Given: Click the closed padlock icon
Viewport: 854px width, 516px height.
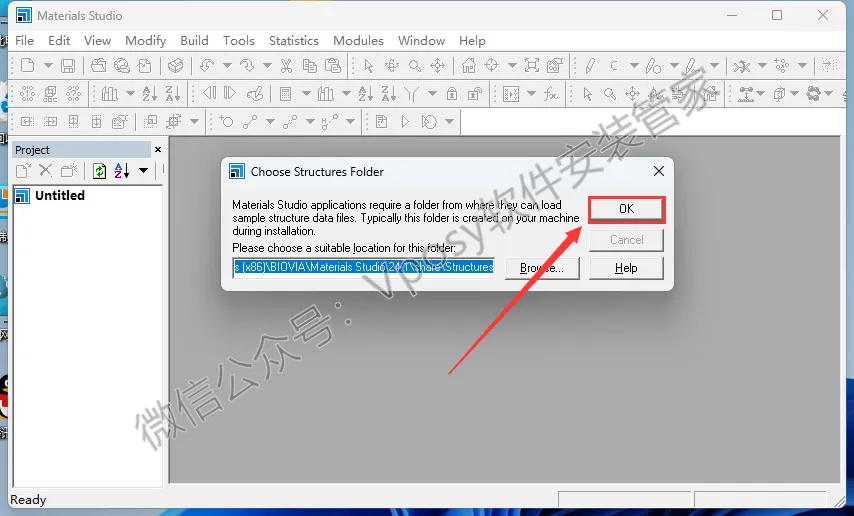Looking at the screenshot, I should click(x=452, y=94).
